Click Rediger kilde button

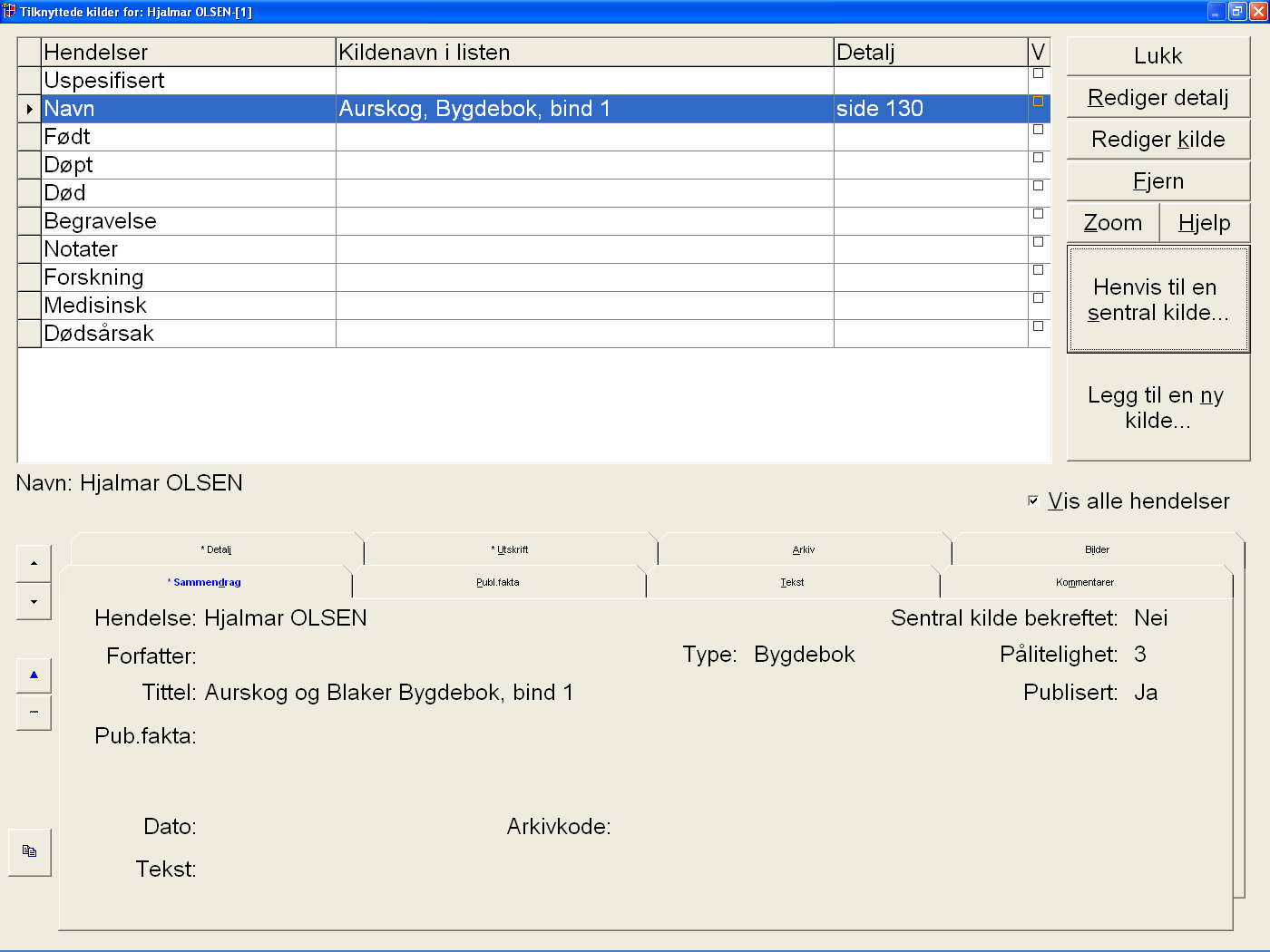[1158, 140]
